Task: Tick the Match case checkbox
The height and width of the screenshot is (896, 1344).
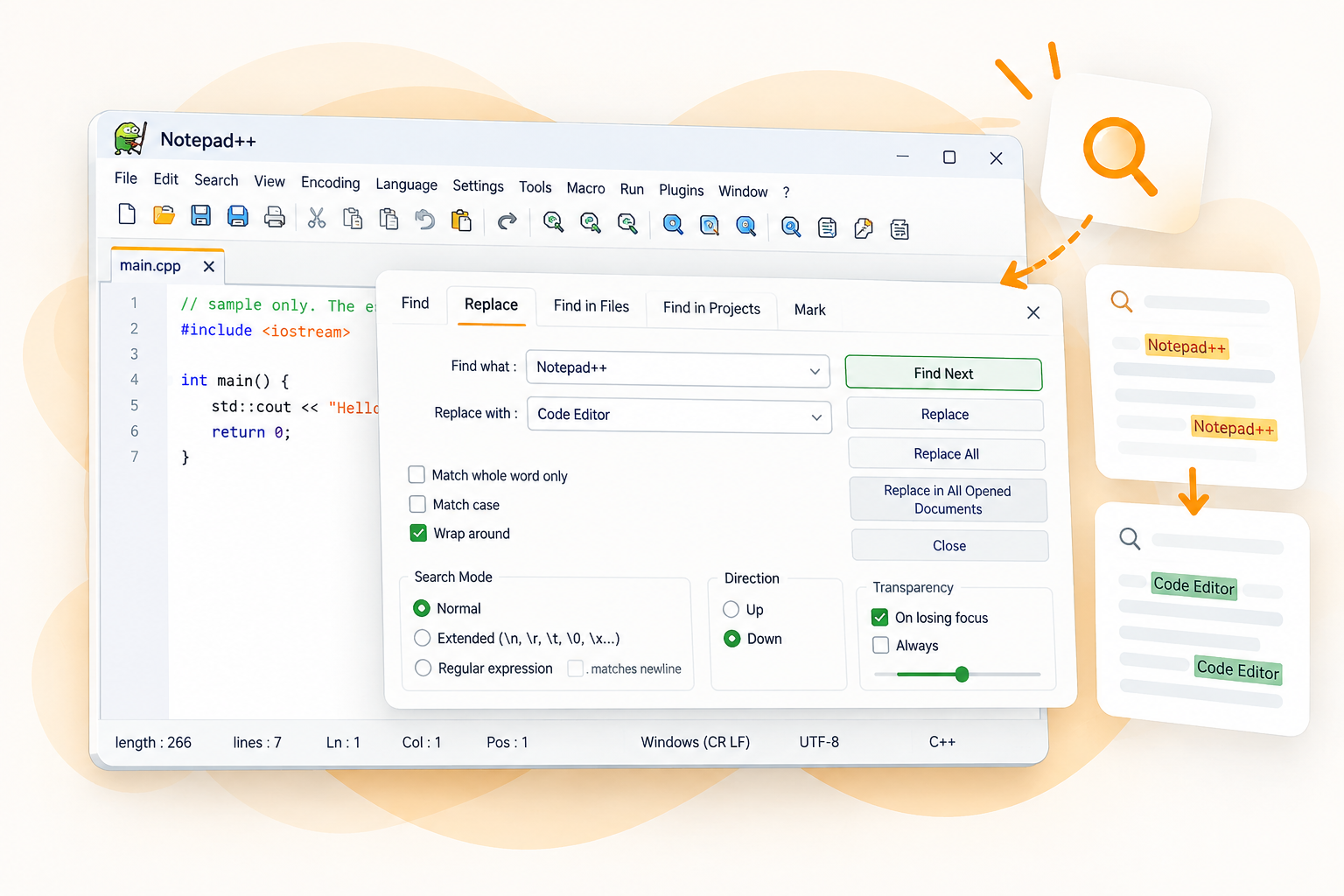Action: tap(417, 504)
